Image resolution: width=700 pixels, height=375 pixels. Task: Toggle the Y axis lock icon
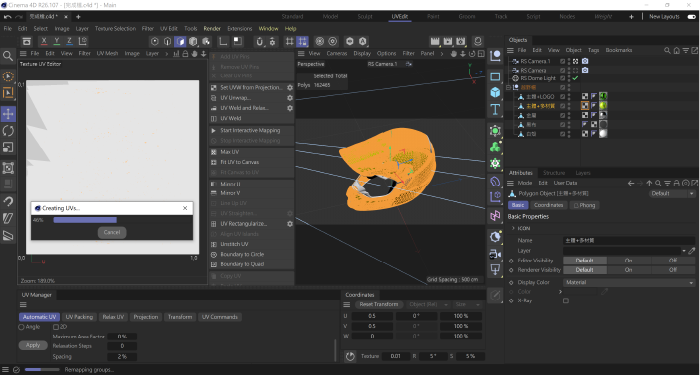click(x=57, y=41)
